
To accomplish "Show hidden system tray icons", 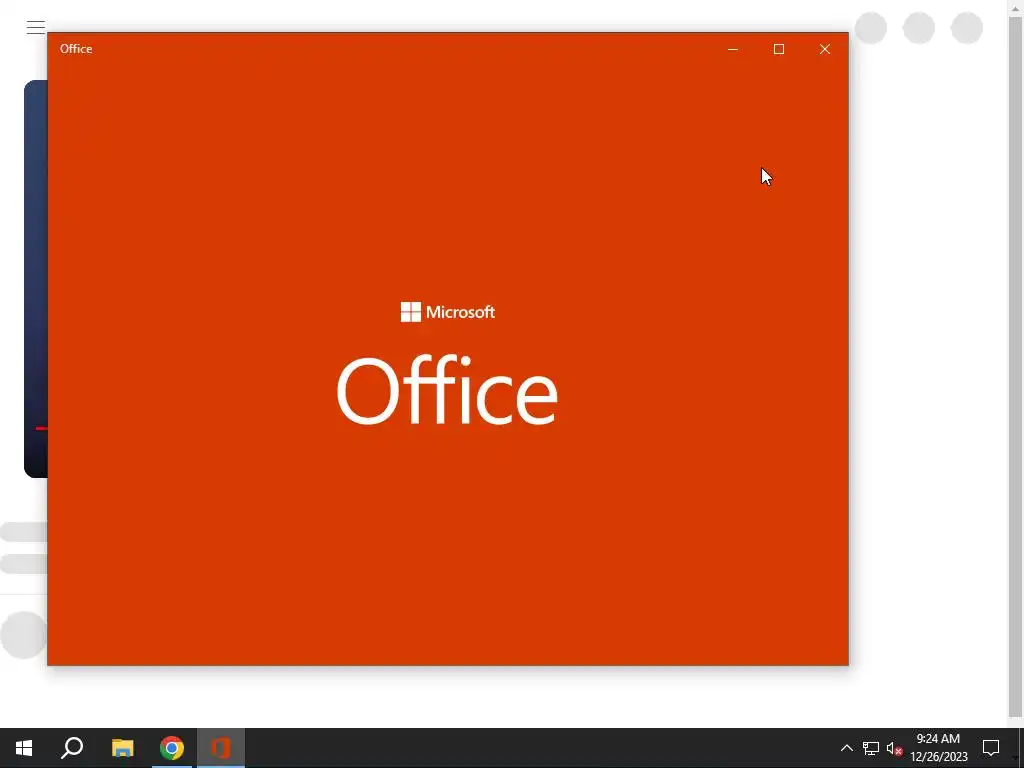I will click(x=846, y=748).
